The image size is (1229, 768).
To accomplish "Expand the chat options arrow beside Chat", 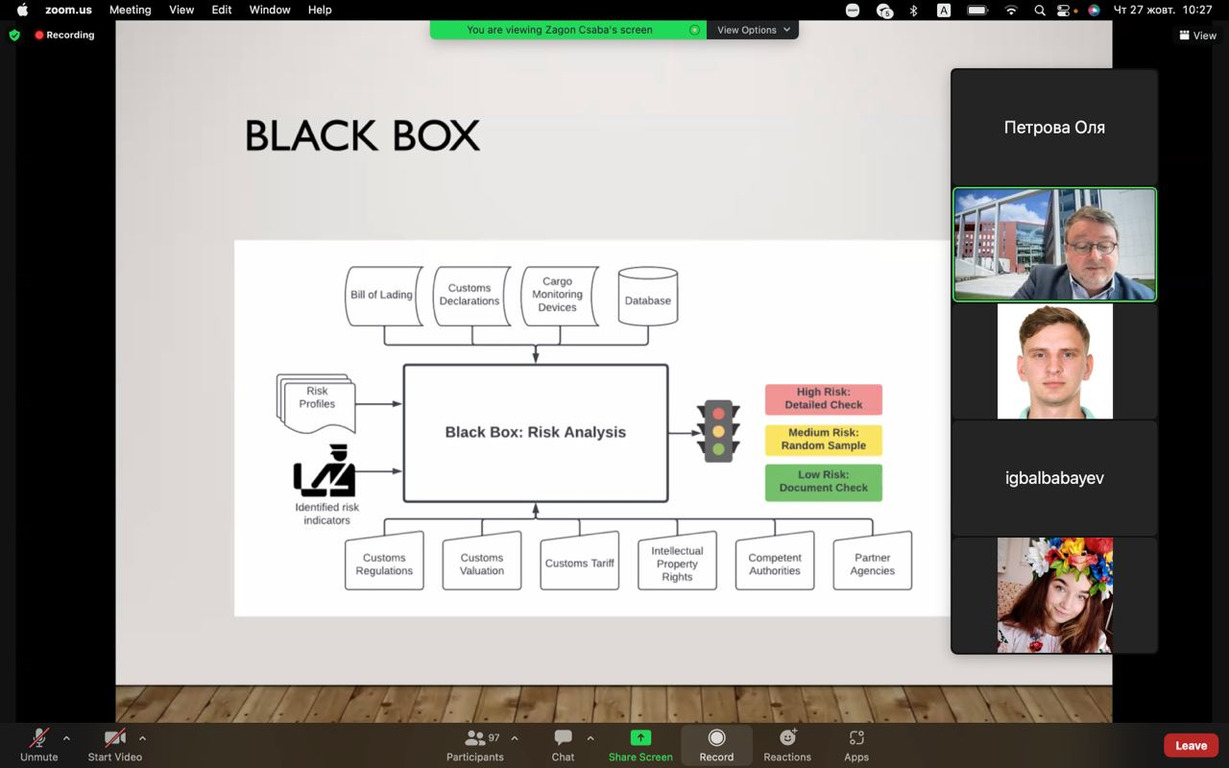I will click(x=590, y=738).
